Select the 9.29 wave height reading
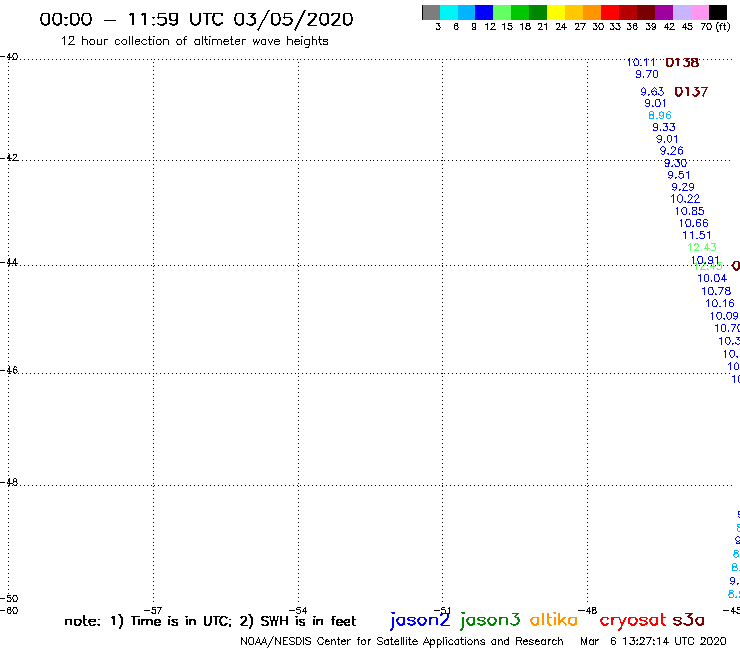 click(x=683, y=186)
